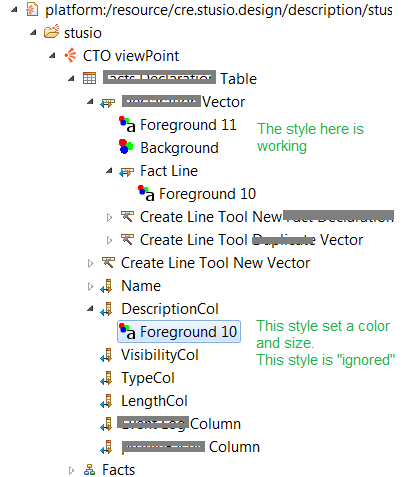Screen dimensions: 402x477
Task: Click the CTO viewPoint star icon
Action: pos(70,55)
